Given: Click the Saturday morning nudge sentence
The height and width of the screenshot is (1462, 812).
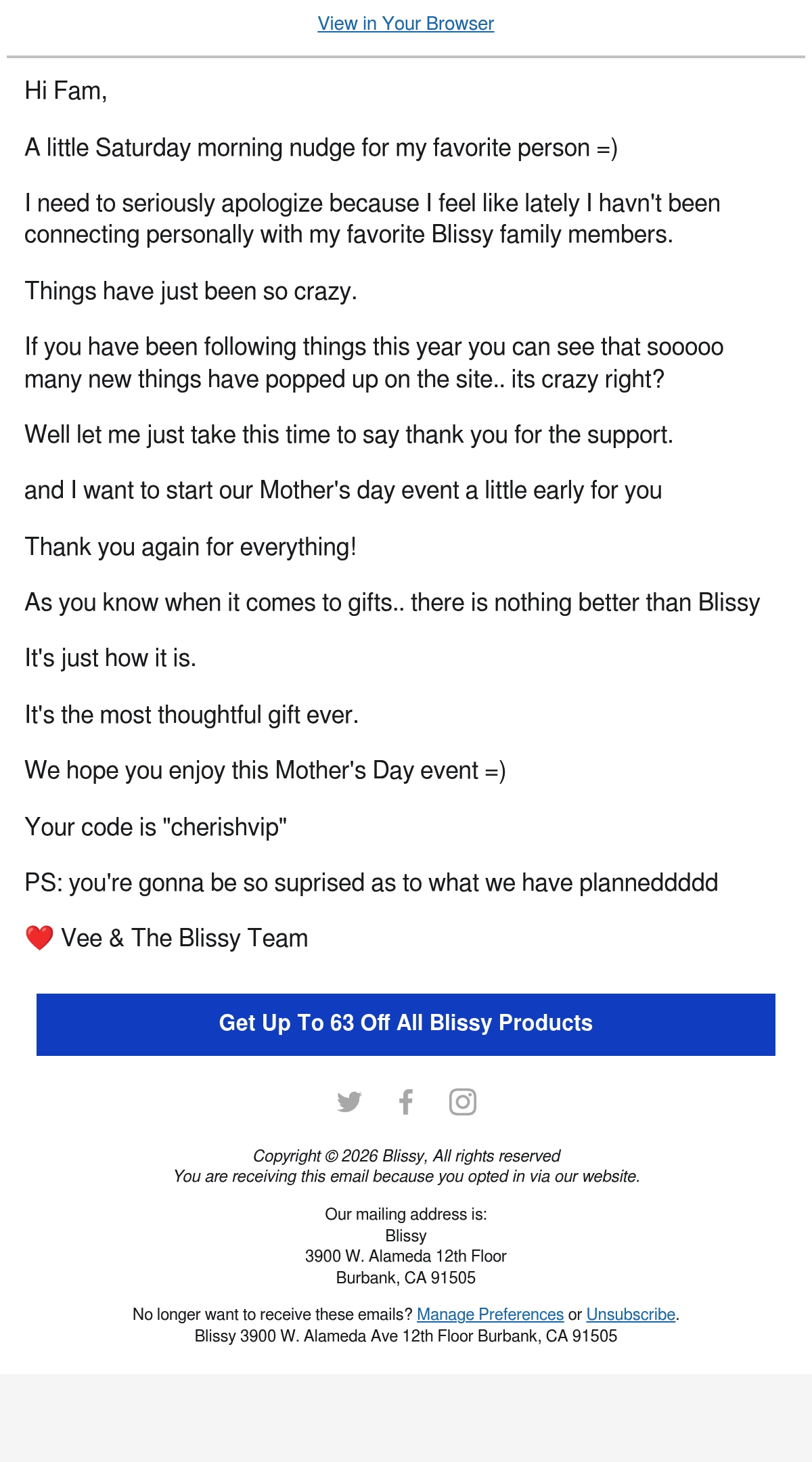Looking at the screenshot, I should 321,148.
